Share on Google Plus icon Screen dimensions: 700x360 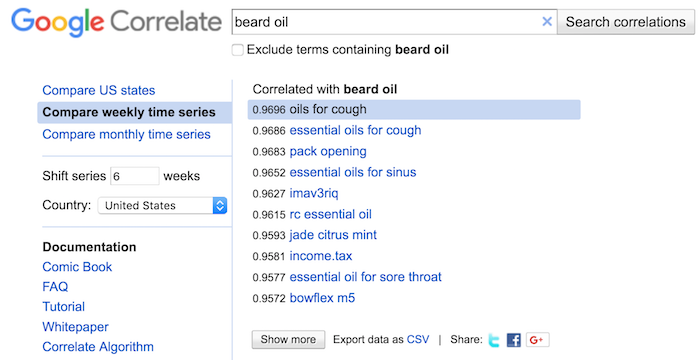tap(538, 340)
